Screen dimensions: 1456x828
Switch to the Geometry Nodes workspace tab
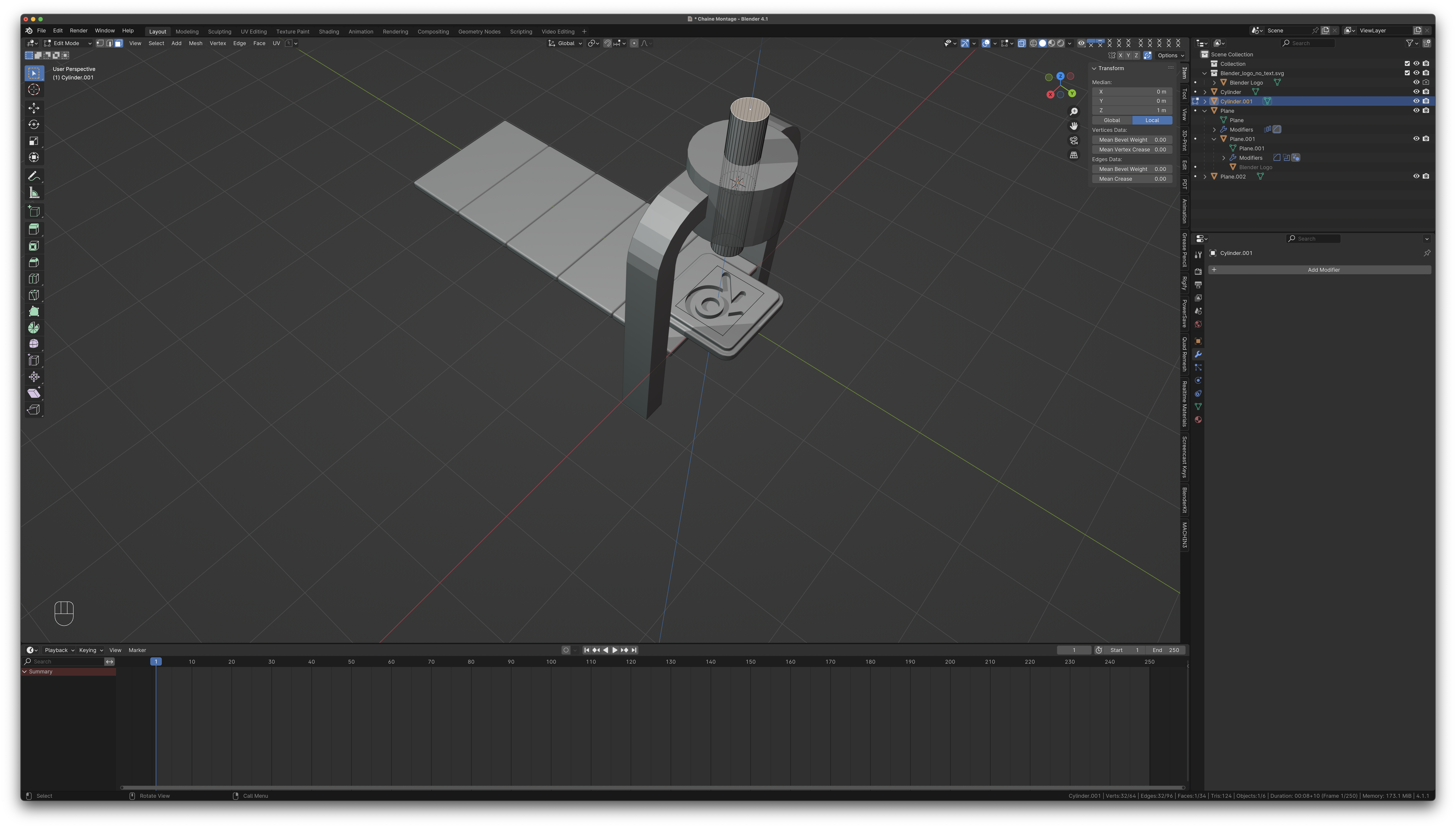pos(479,32)
